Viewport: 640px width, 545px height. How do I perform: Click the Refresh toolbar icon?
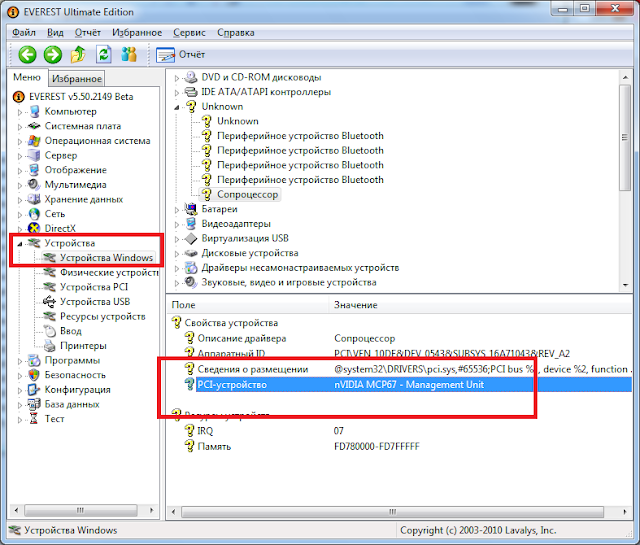tap(104, 54)
